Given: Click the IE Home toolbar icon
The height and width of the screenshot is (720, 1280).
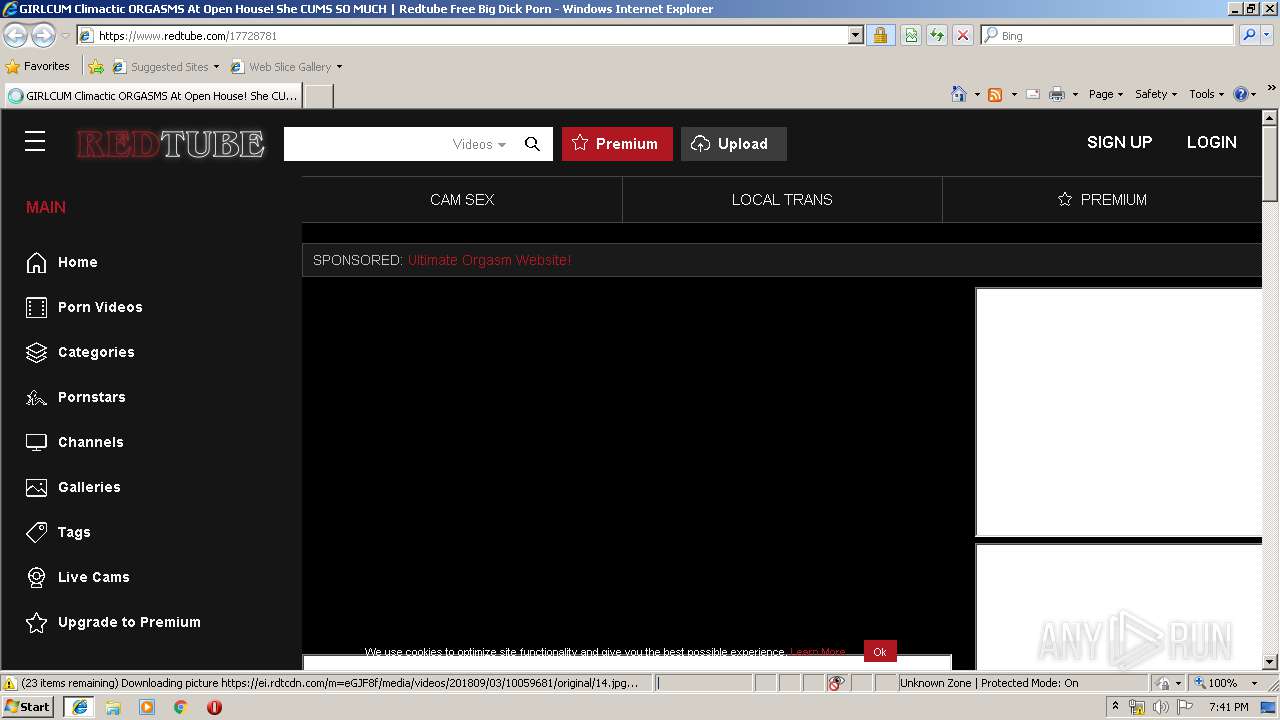Looking at the screenshot, I should [x=959, y=94].
